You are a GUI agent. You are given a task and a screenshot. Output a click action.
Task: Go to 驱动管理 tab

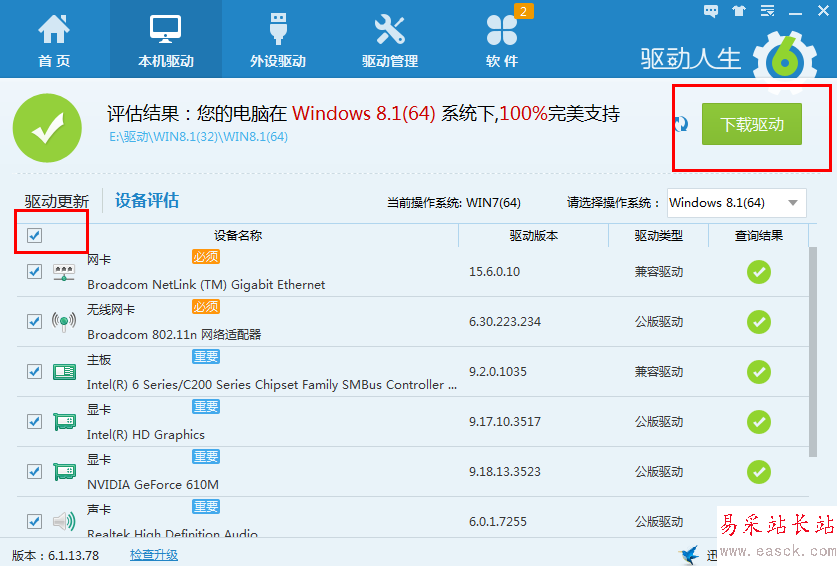click(390, 40)
